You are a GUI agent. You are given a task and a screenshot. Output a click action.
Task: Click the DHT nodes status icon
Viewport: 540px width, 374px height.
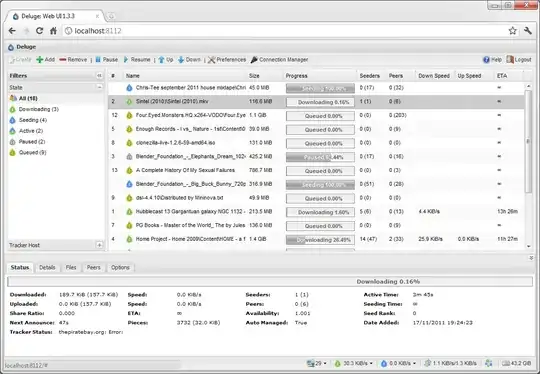(x=489, y=363)
